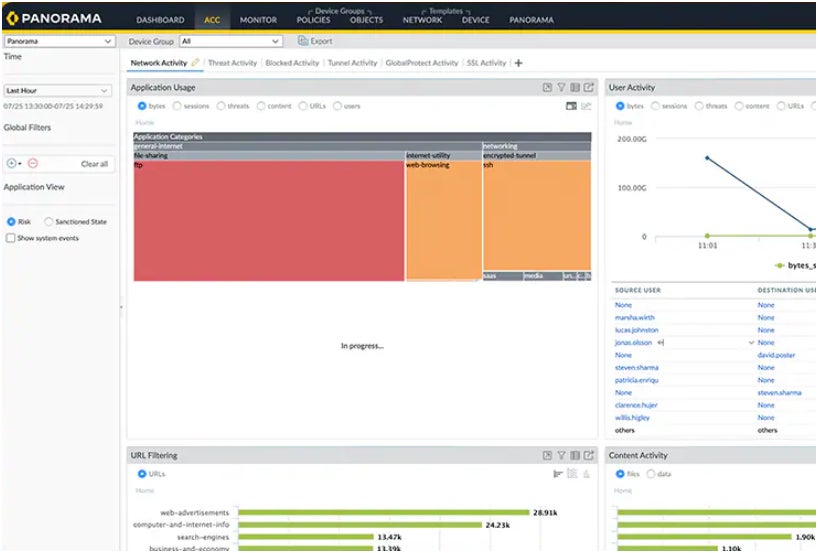Click source user steven.sharma link
This screenshot has height=553, width=818.
(x=636, y=367)
